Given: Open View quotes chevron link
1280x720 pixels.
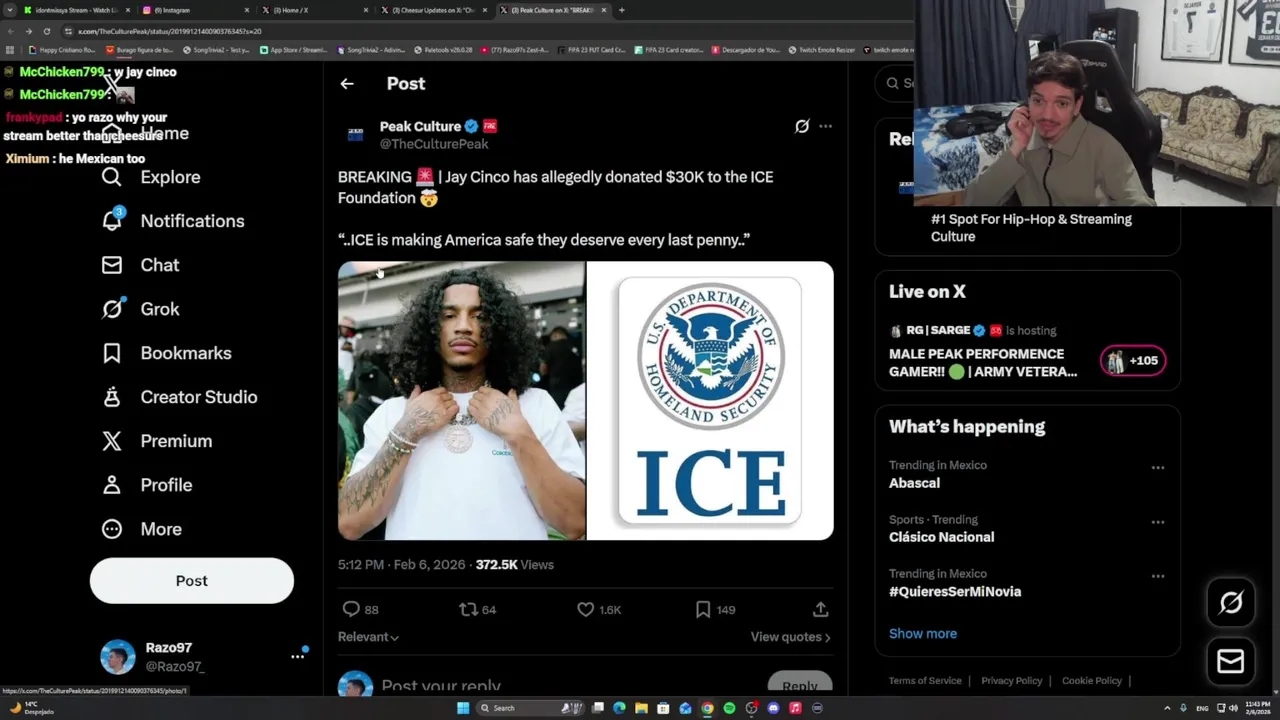Looking at the screenshot, I should point(790,637).
